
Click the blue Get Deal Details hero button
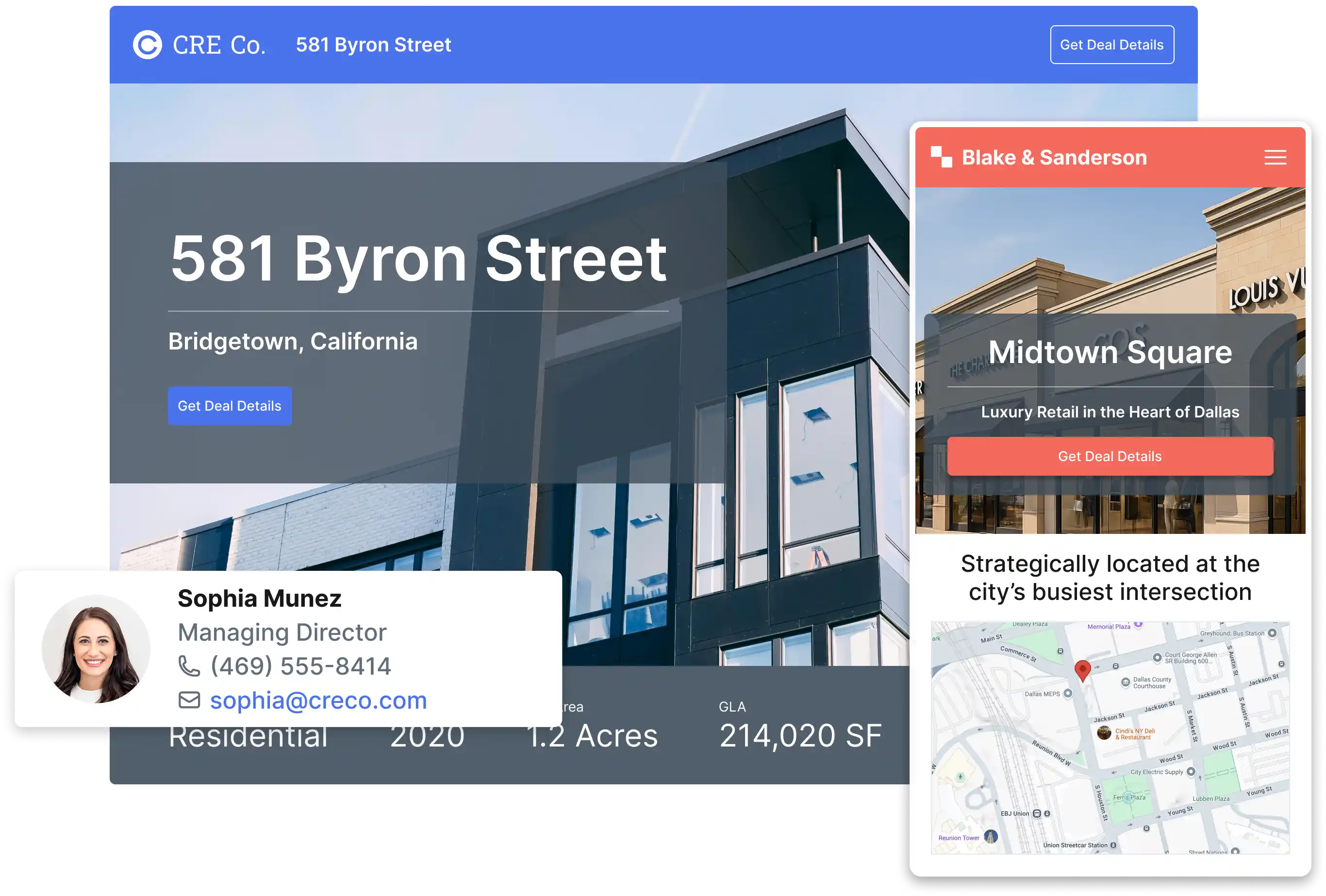click(230, 406)
